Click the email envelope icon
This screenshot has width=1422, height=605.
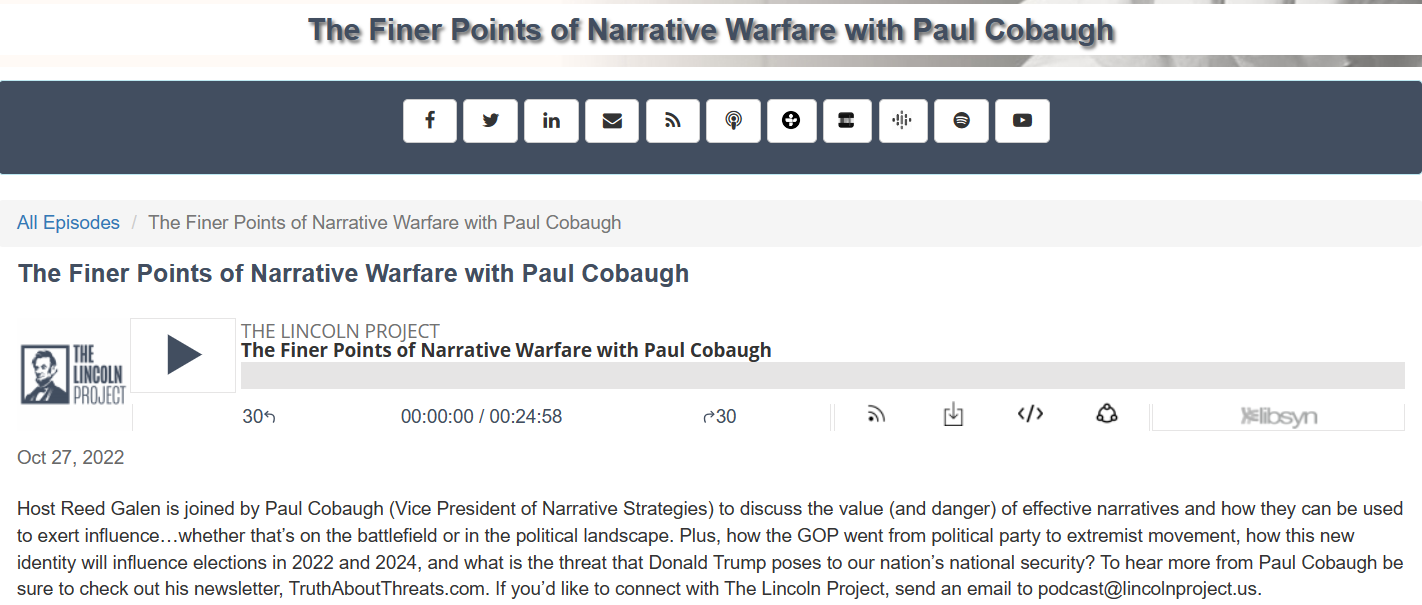click(x=612, y=121)
